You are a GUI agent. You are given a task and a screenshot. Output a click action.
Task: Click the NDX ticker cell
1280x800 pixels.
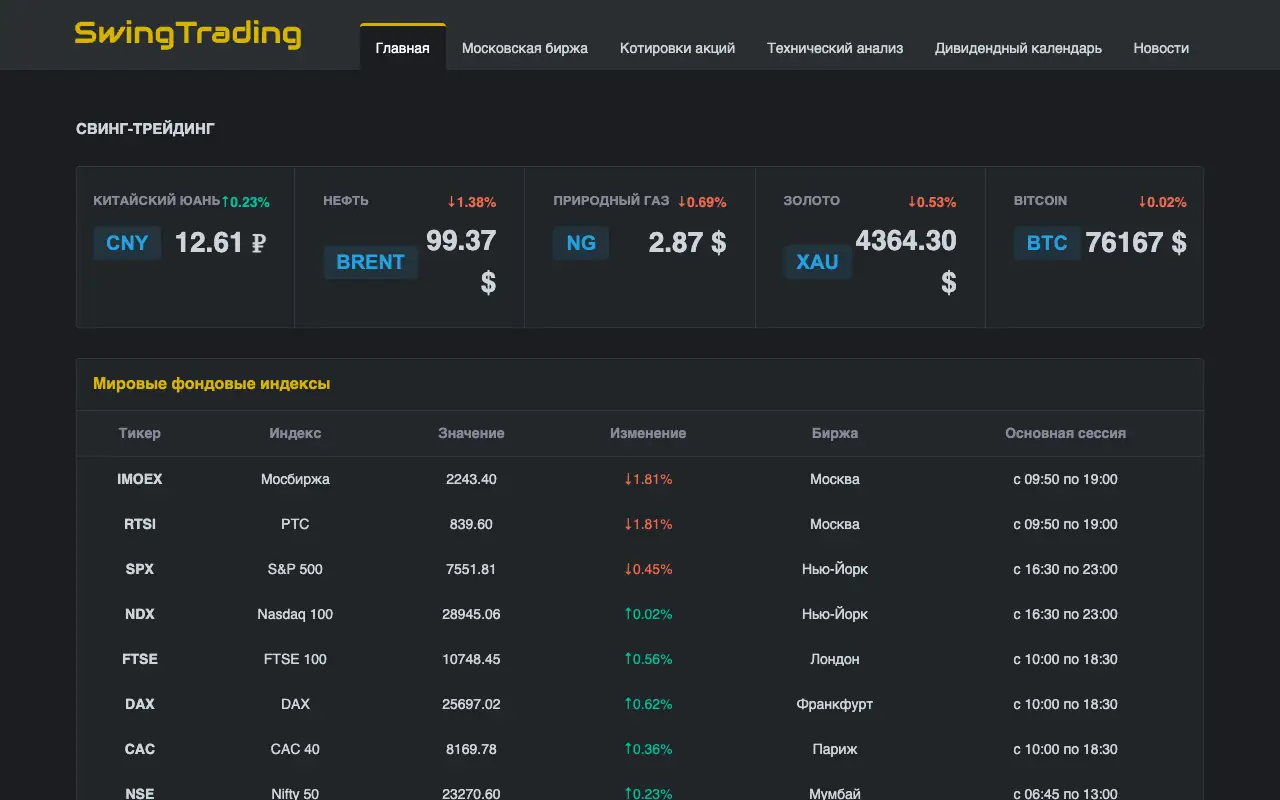139,614
